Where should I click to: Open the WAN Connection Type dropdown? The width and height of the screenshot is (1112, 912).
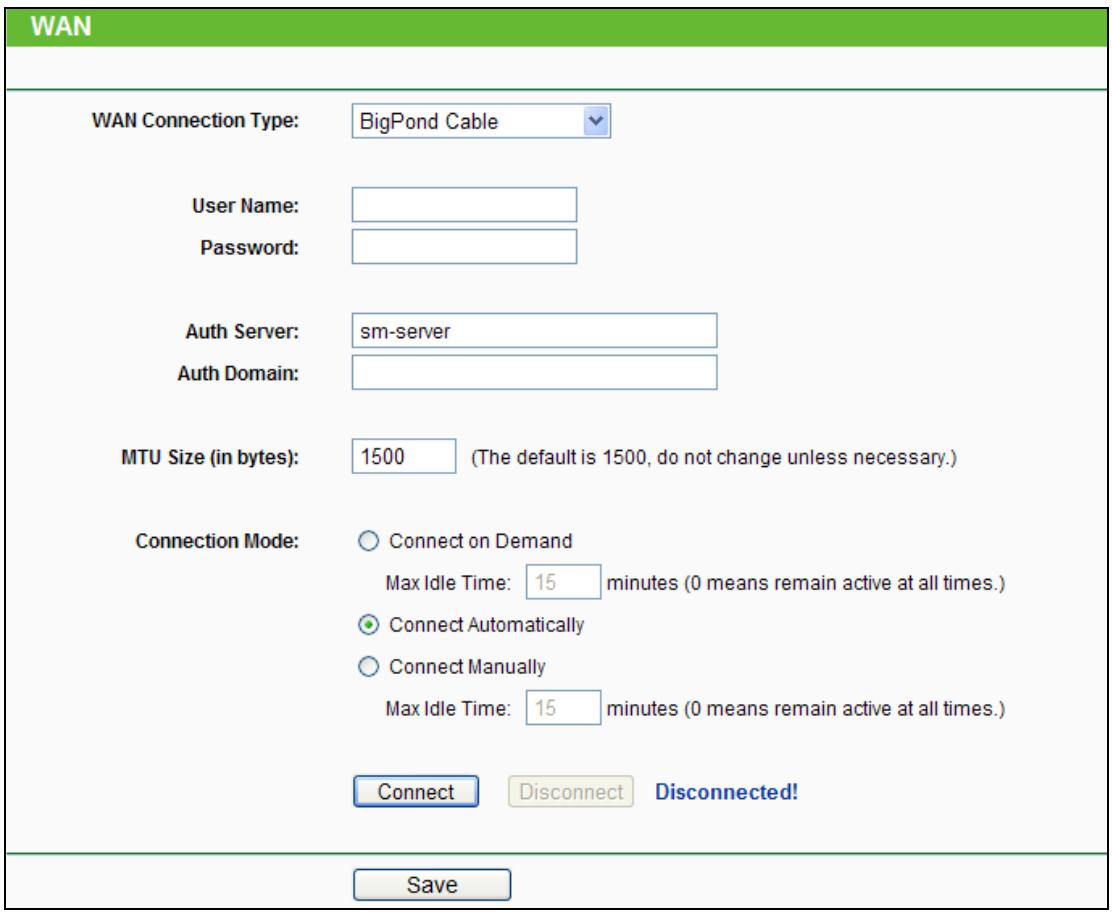tap(481, 121)
